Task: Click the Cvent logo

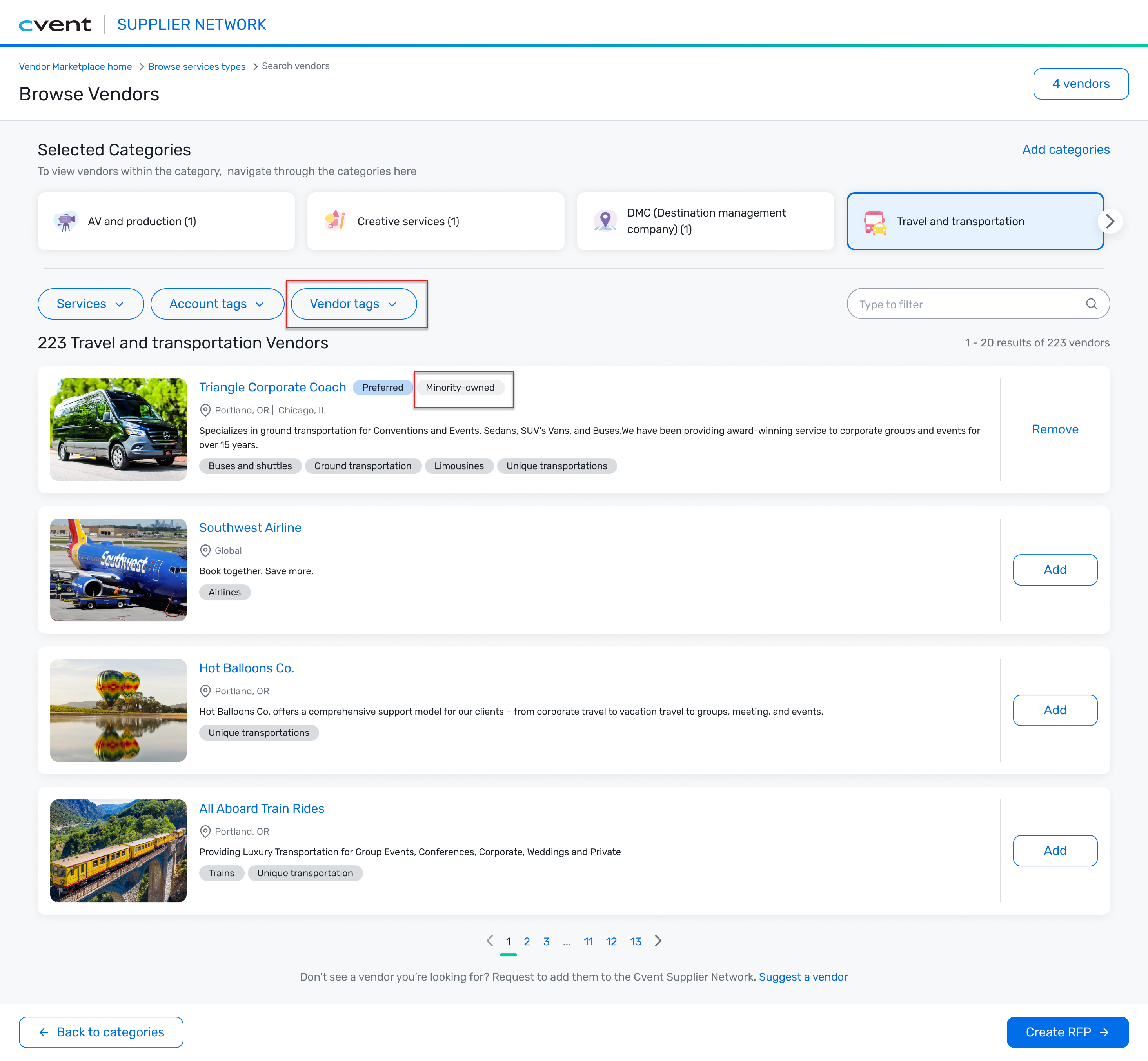Action: [55, 25]
